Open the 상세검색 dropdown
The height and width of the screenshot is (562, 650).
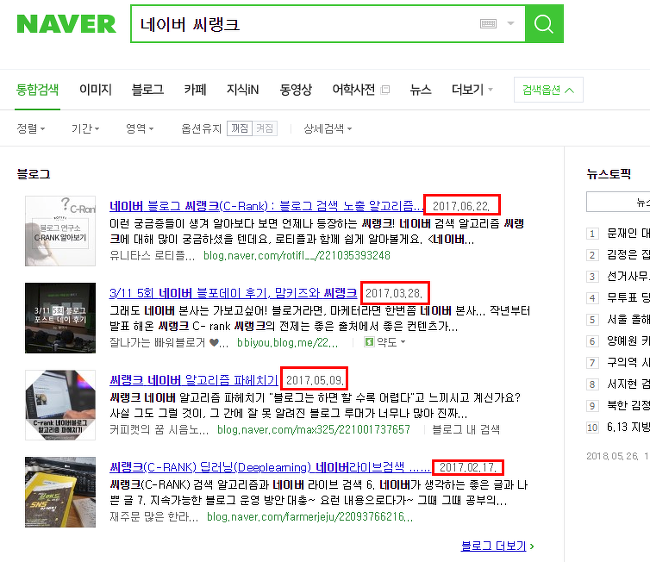(327, 128)
